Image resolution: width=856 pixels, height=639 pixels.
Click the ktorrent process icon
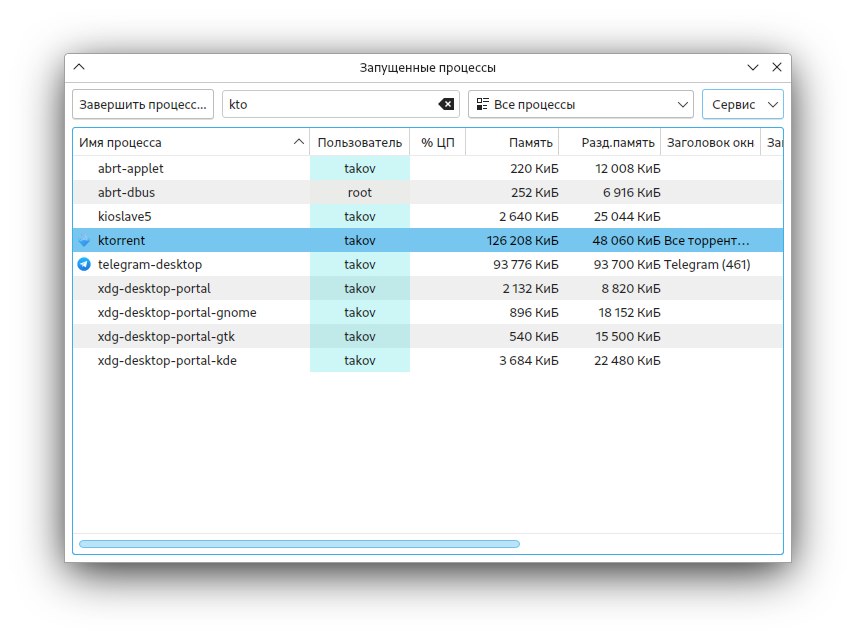[x=84, y=241]
